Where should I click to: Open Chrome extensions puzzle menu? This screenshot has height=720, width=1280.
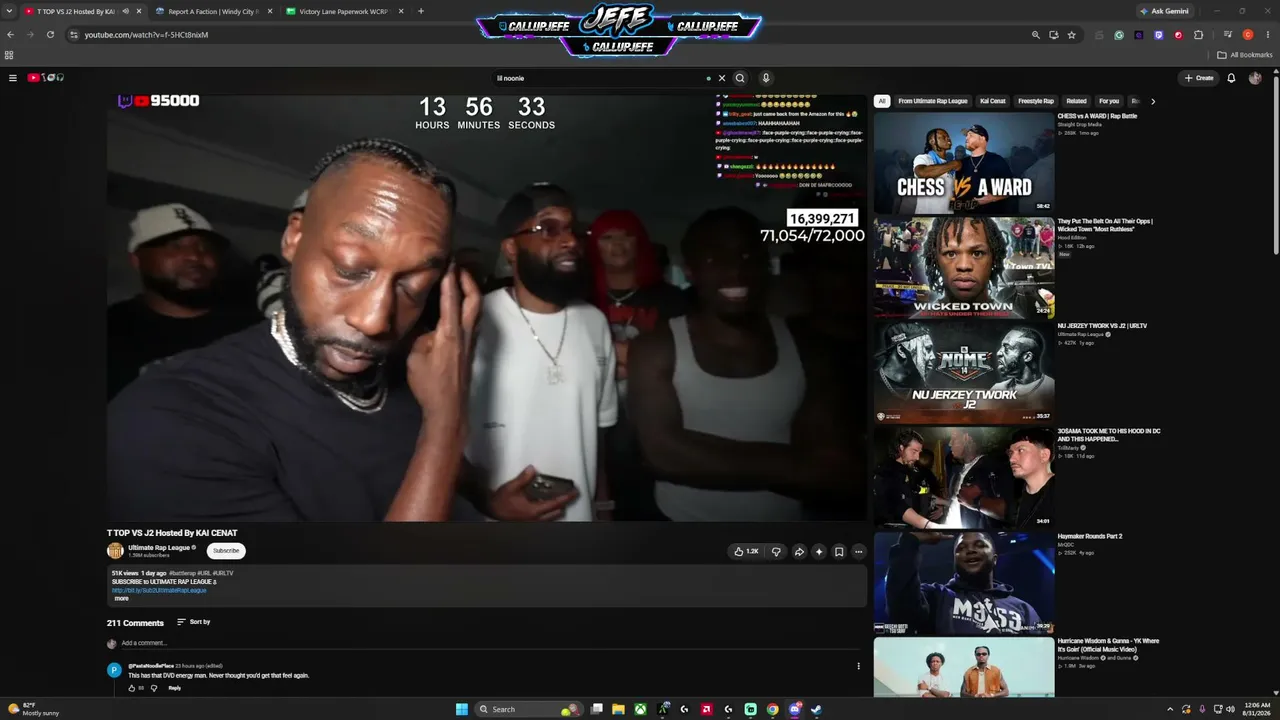(x=1199, y=35)
